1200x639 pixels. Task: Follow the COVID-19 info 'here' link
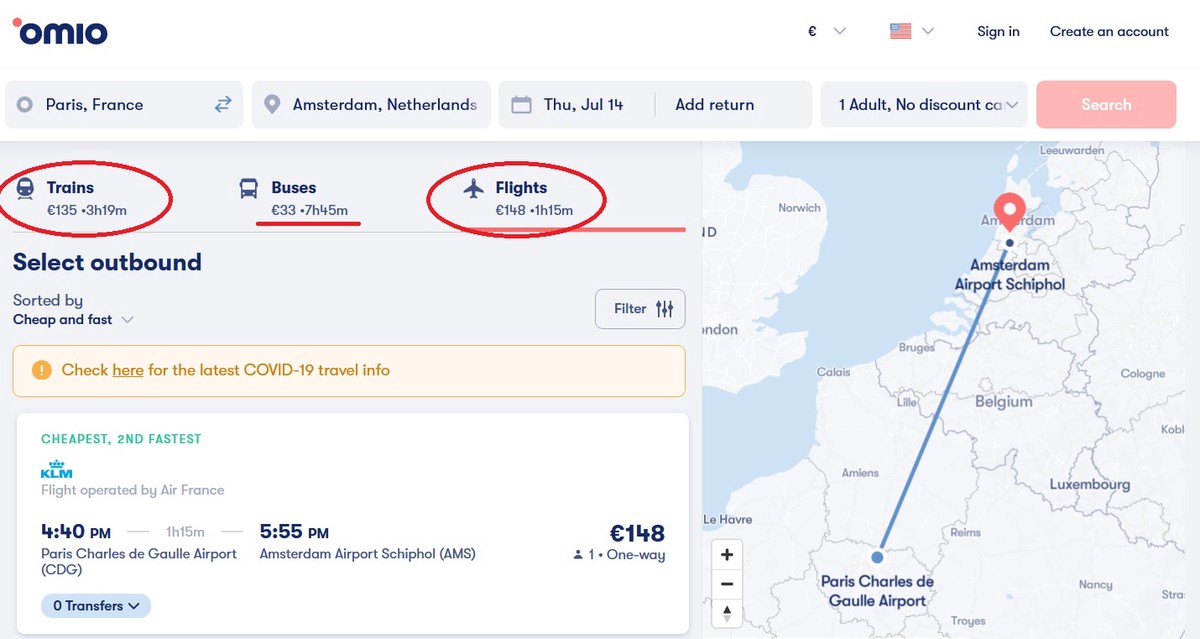point(128,370)
